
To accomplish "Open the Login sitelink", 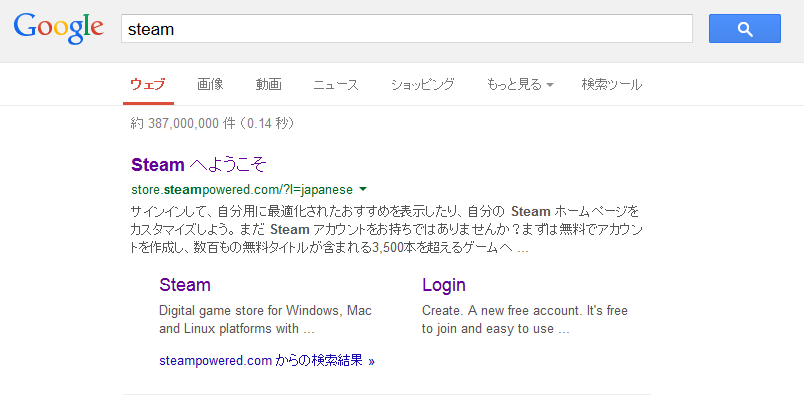I will pyautogui.click(x=444, y=285).
